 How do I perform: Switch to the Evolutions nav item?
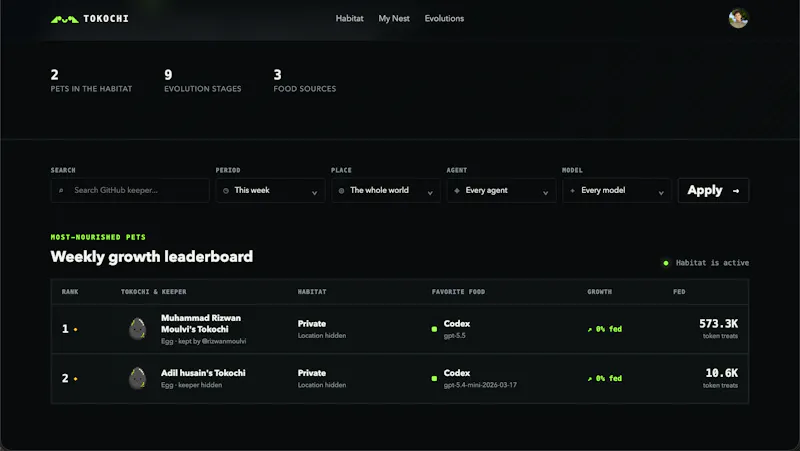coord(444,18)
